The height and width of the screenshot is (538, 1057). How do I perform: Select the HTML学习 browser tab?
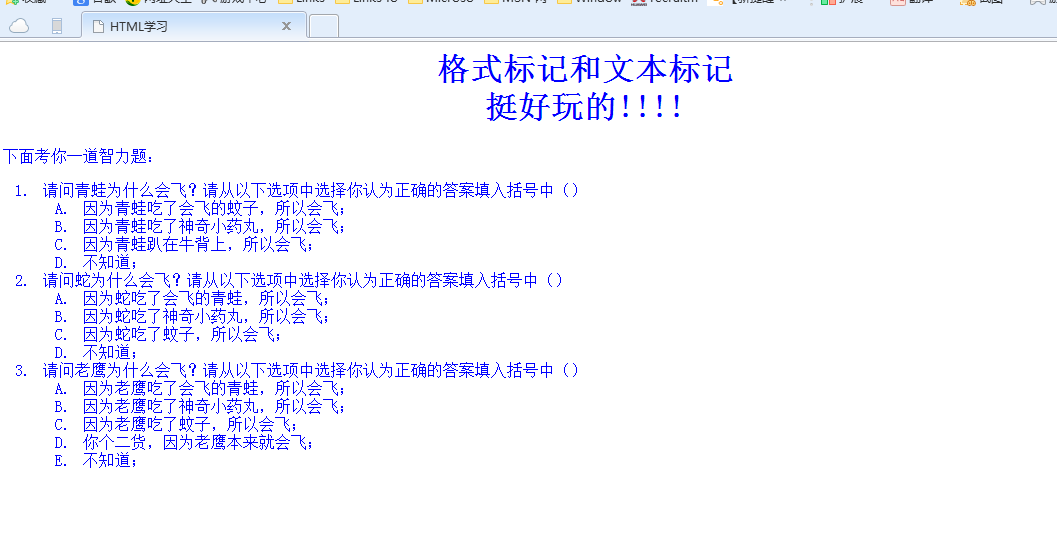coord(193,26)
